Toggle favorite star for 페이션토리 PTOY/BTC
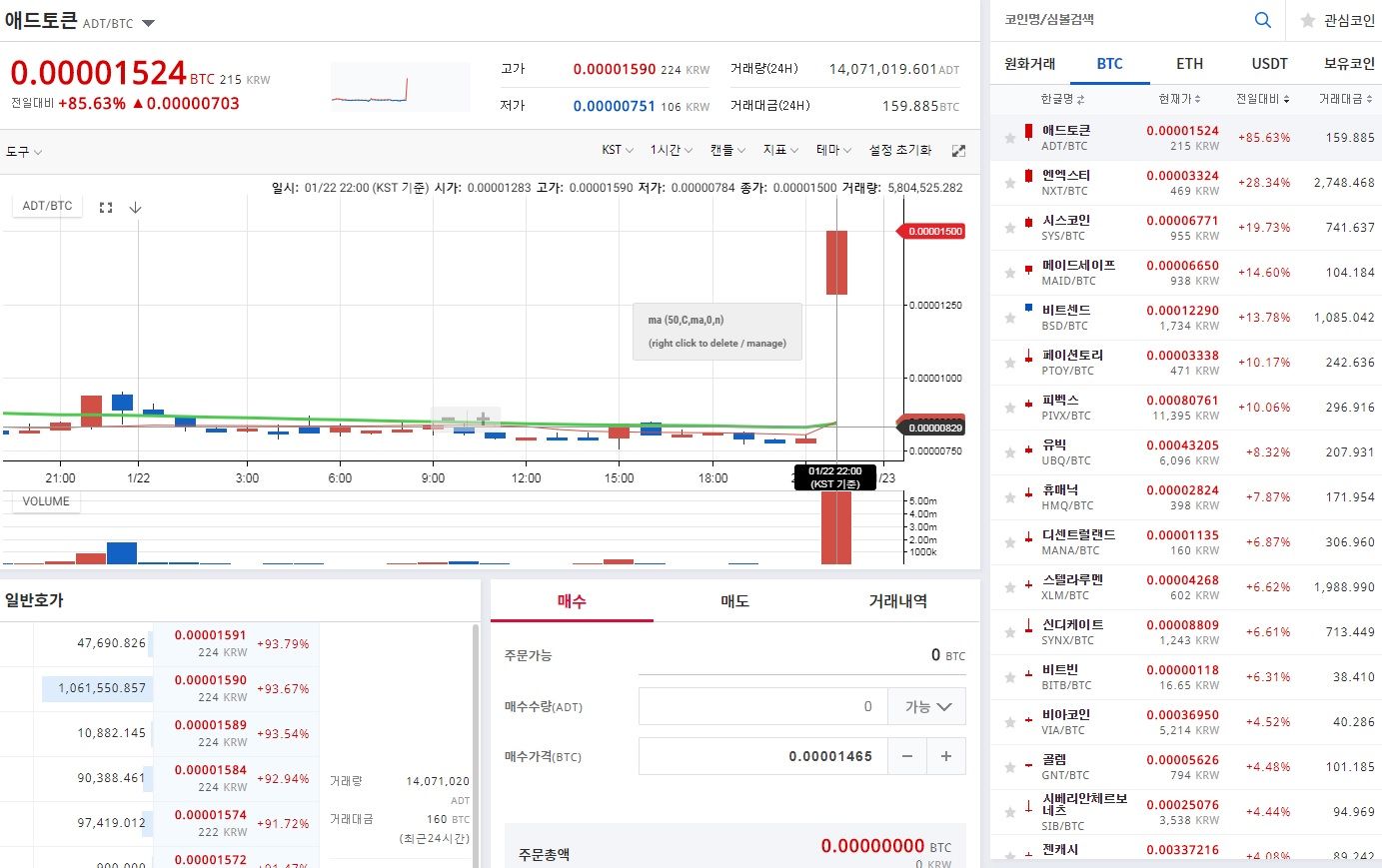The height and width of the screenshot is (868, 1382). click(1010, 363)
